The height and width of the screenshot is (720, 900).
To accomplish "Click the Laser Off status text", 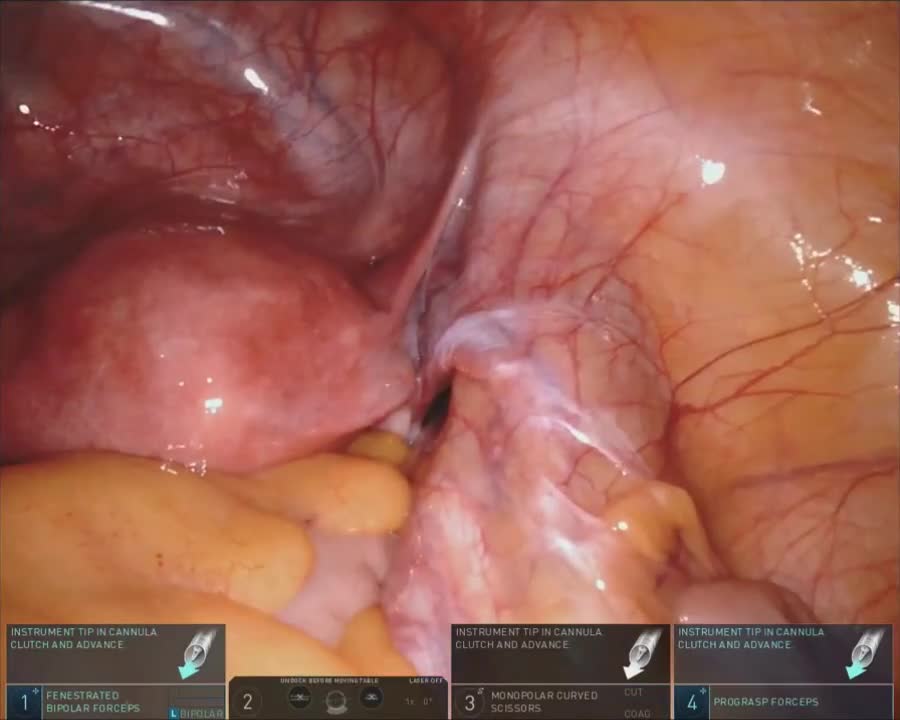I will click(425, 681).
